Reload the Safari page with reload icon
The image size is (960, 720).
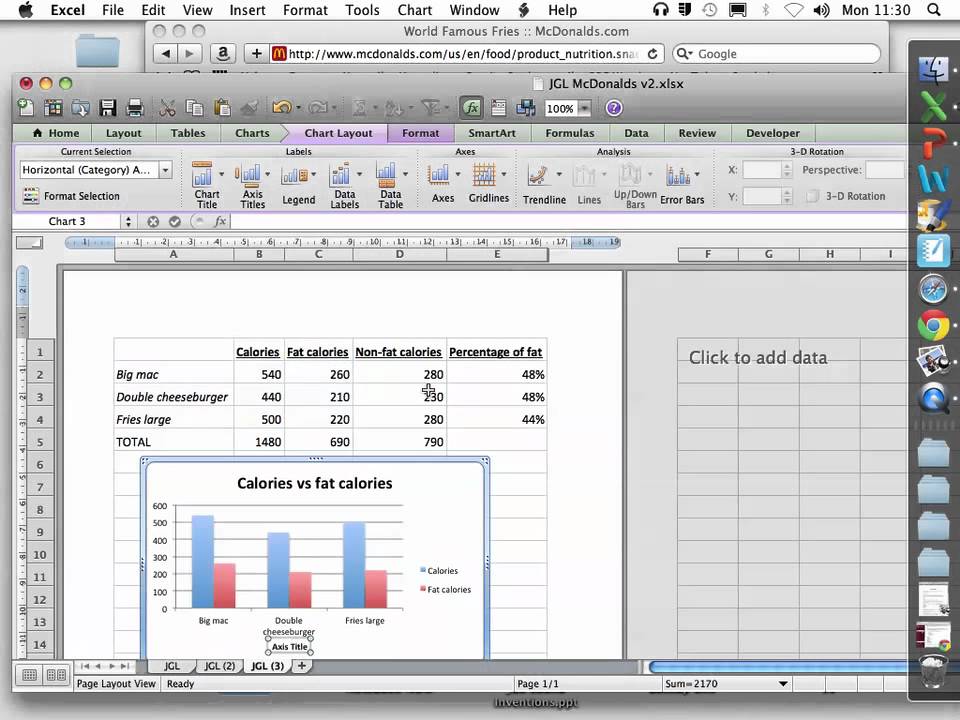point(653,54)
